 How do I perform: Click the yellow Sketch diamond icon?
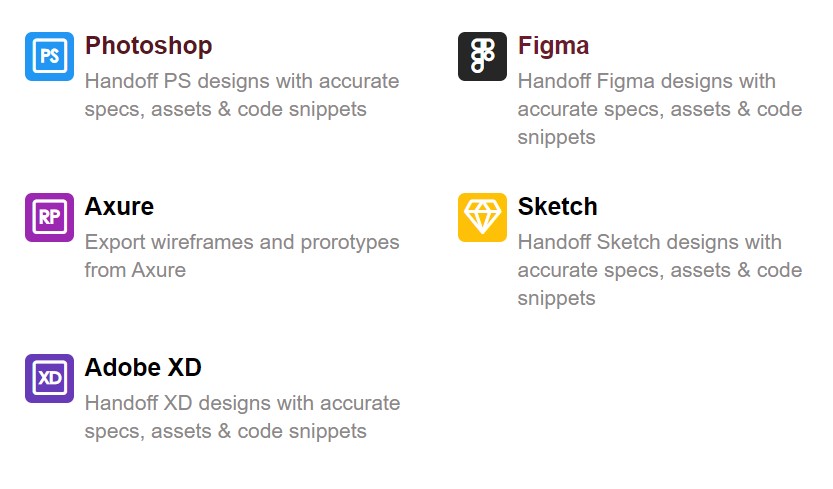point(482,217)
